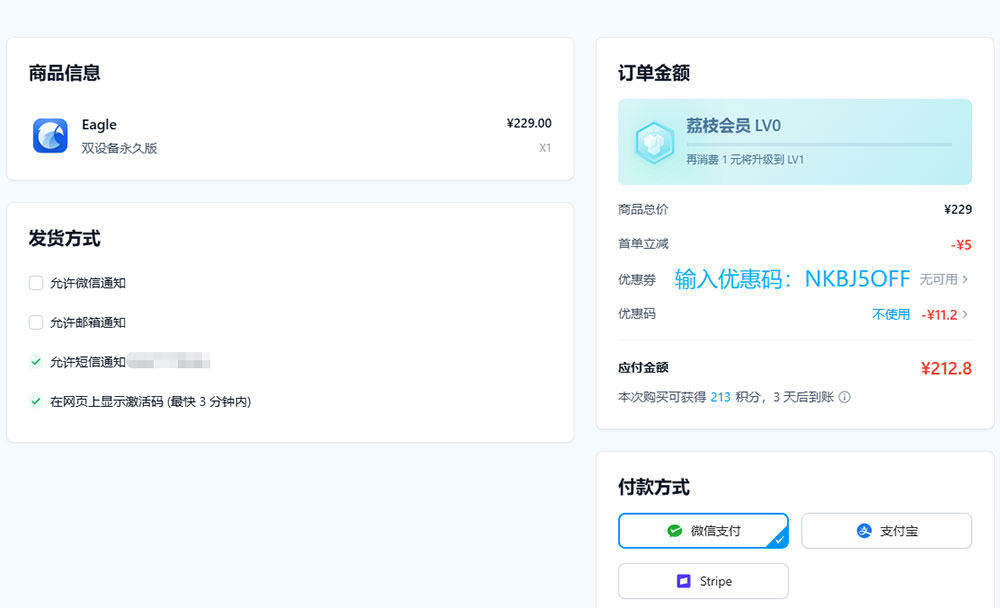Click the Alipay logo in 支付宝
The image size is (1000, 608).
[x=864, y=531]
